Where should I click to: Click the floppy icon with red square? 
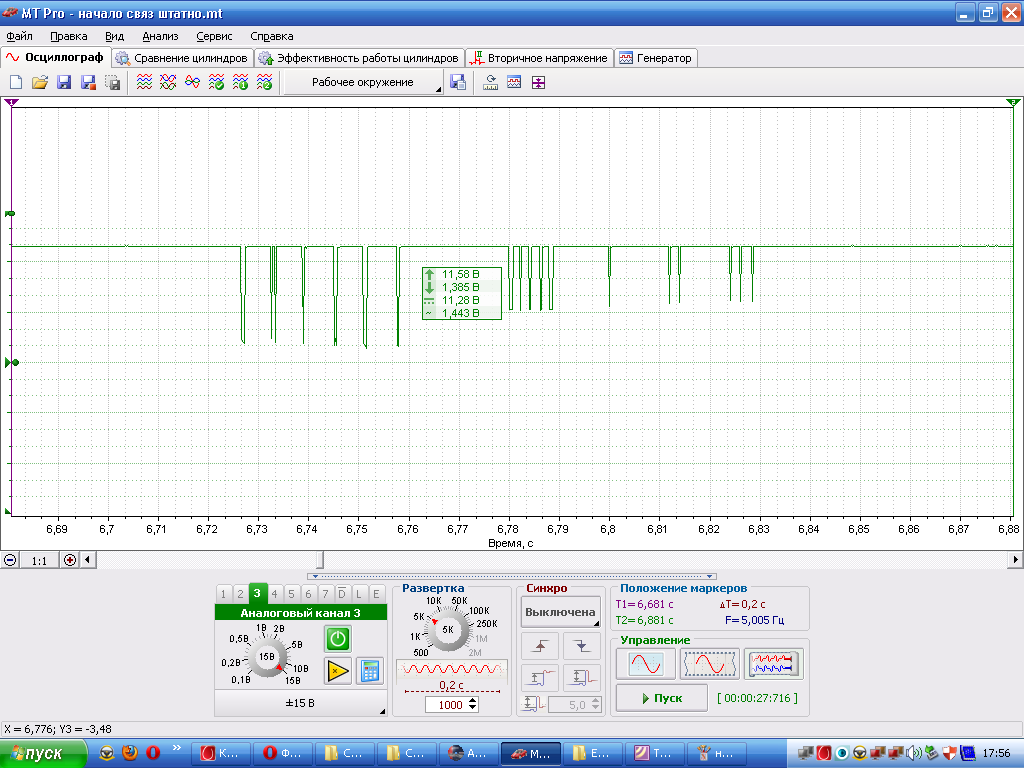(88, 82)
